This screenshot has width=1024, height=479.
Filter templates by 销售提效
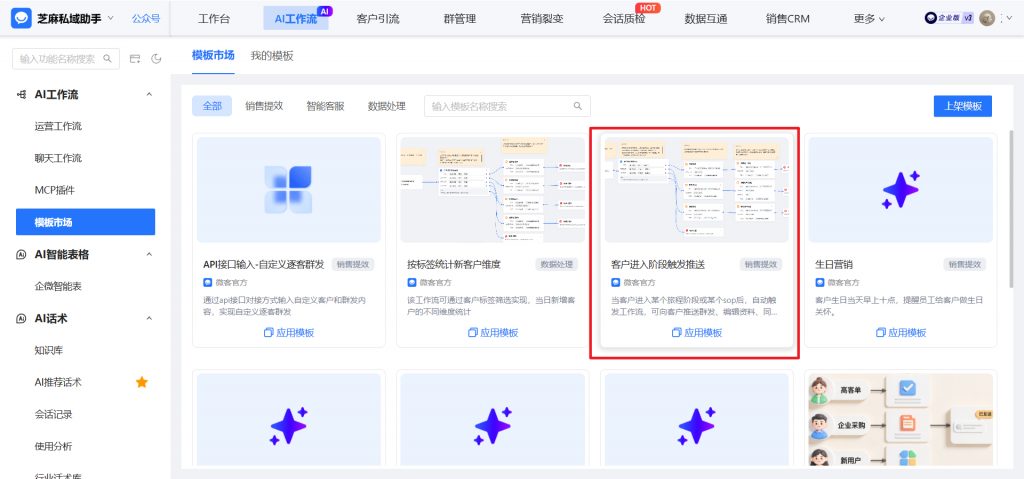pyautogui.click(x=264, y=106)
